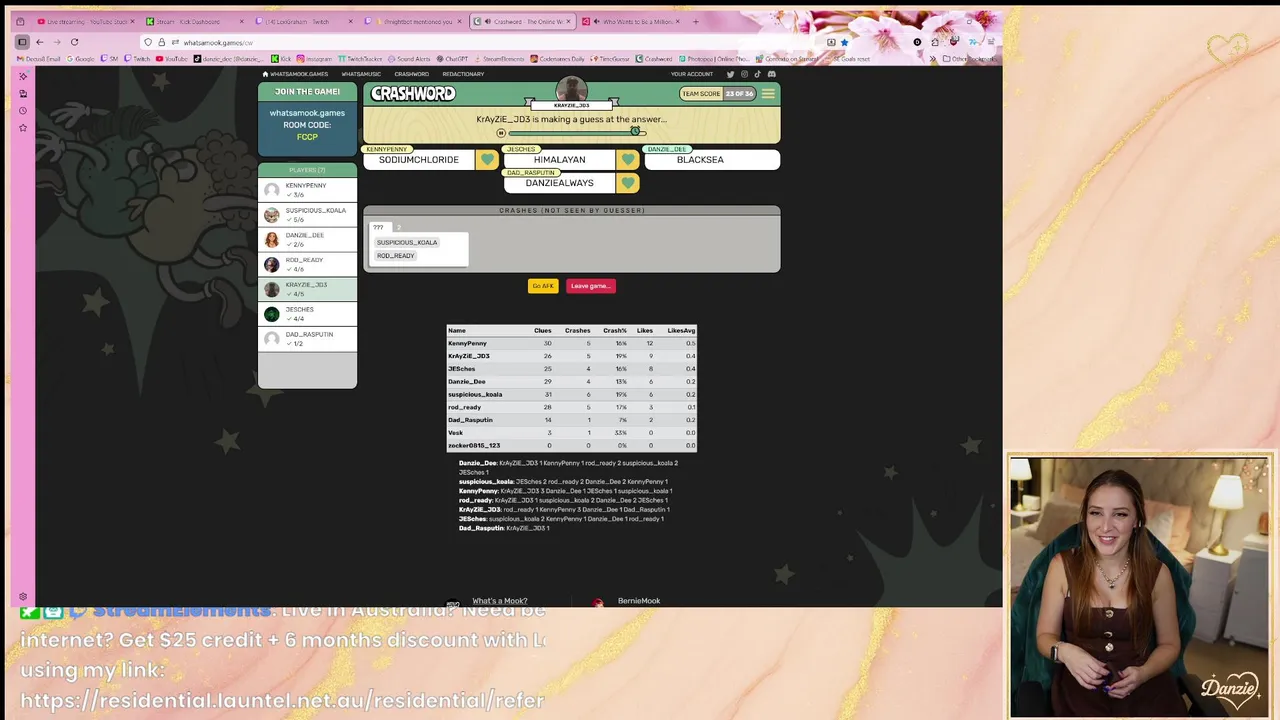Click the Name column header in stats table
Screen dimensions: 1280x720
click(x=457, y=330)
